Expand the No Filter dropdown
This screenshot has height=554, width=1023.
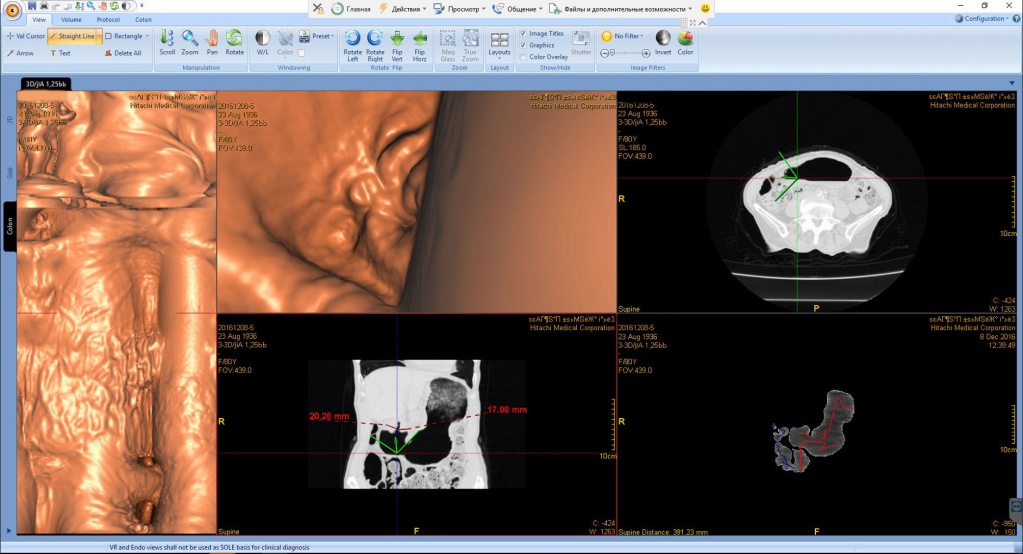(x=623, y=36)
